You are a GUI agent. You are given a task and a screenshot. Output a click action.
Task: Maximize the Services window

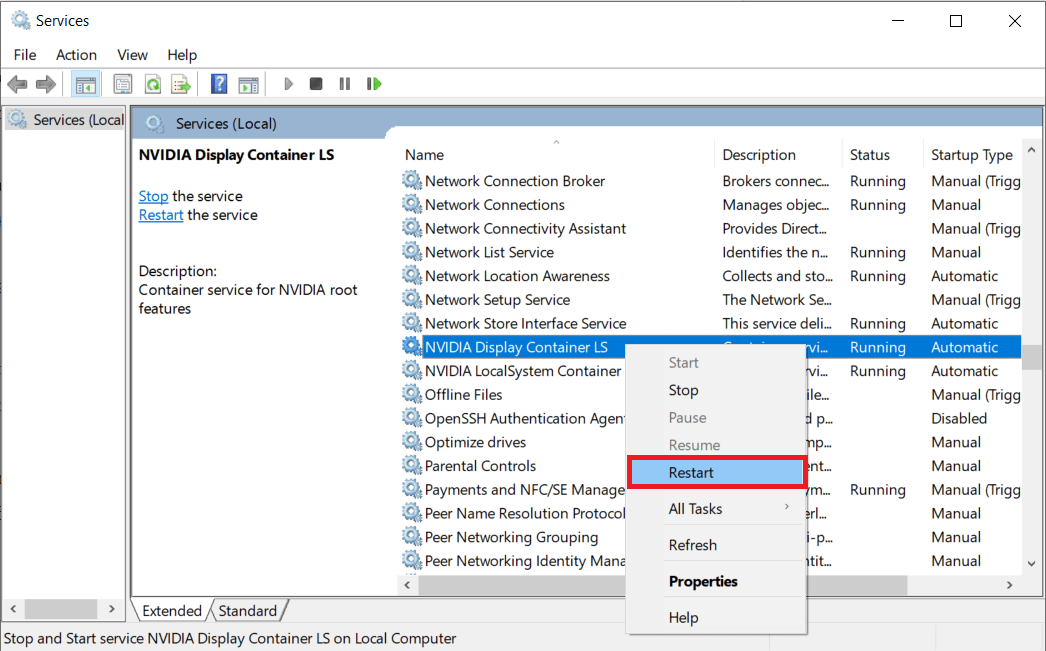(x=956, y=21)
